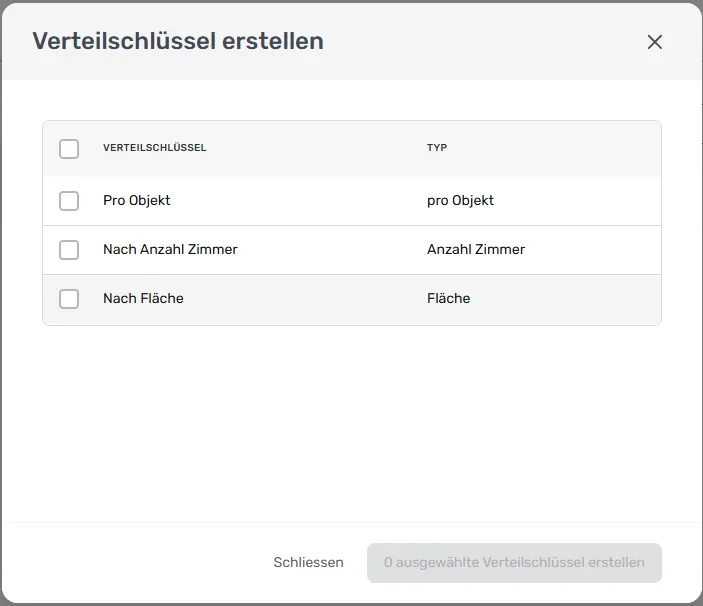
Task: Select the 'Nach Anzahl Zimmer' row name
Action: coord(170,249)
